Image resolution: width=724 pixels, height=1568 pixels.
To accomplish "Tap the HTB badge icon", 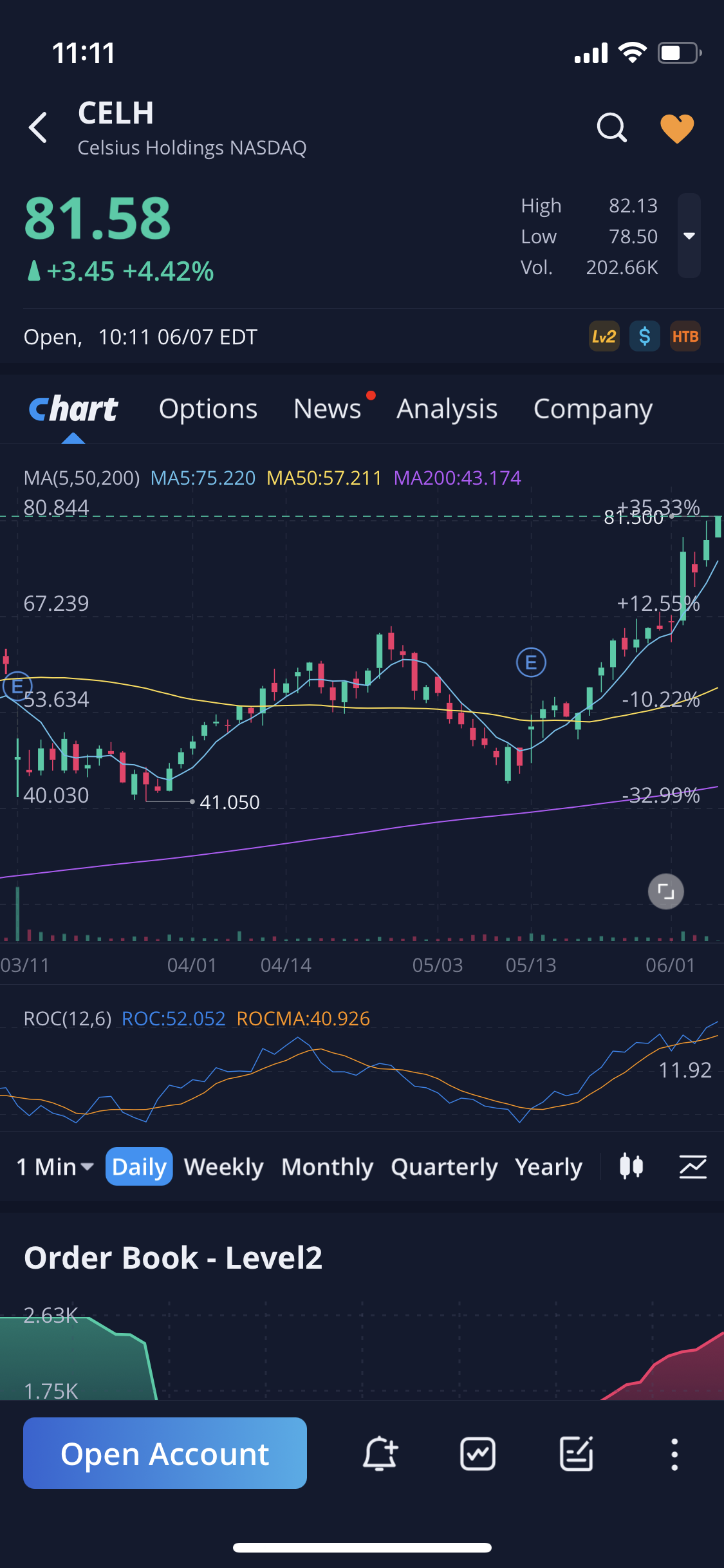I will tap(685, 337).
